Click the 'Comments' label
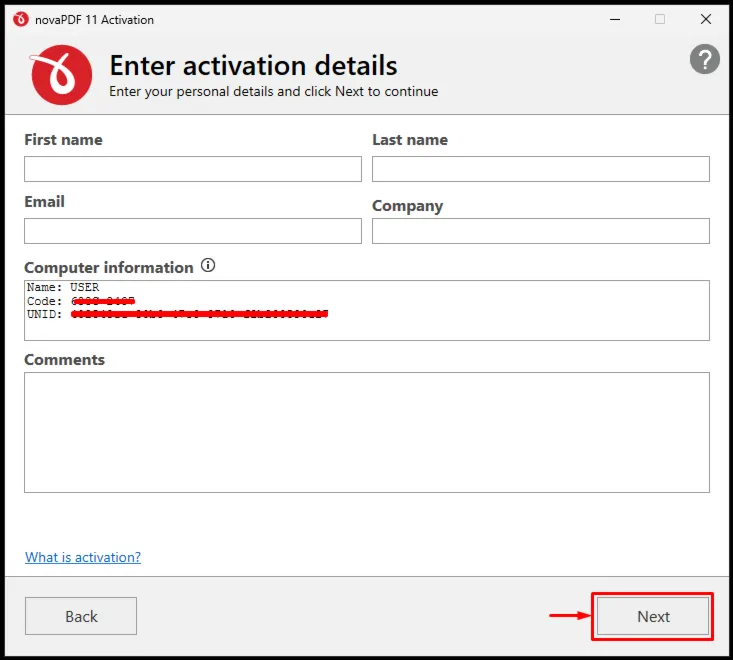Screen dimensions: 733x660 click(x=65, y=360)
